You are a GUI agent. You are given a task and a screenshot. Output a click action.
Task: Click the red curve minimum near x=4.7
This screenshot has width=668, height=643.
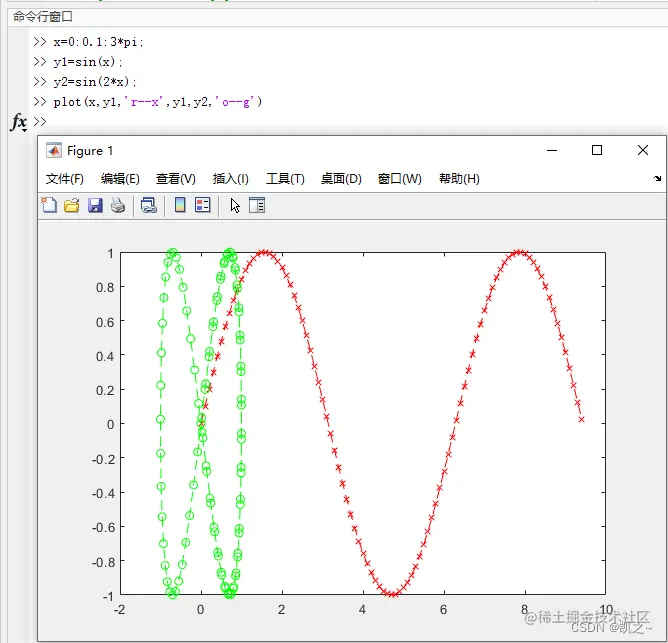pos(392,594)
